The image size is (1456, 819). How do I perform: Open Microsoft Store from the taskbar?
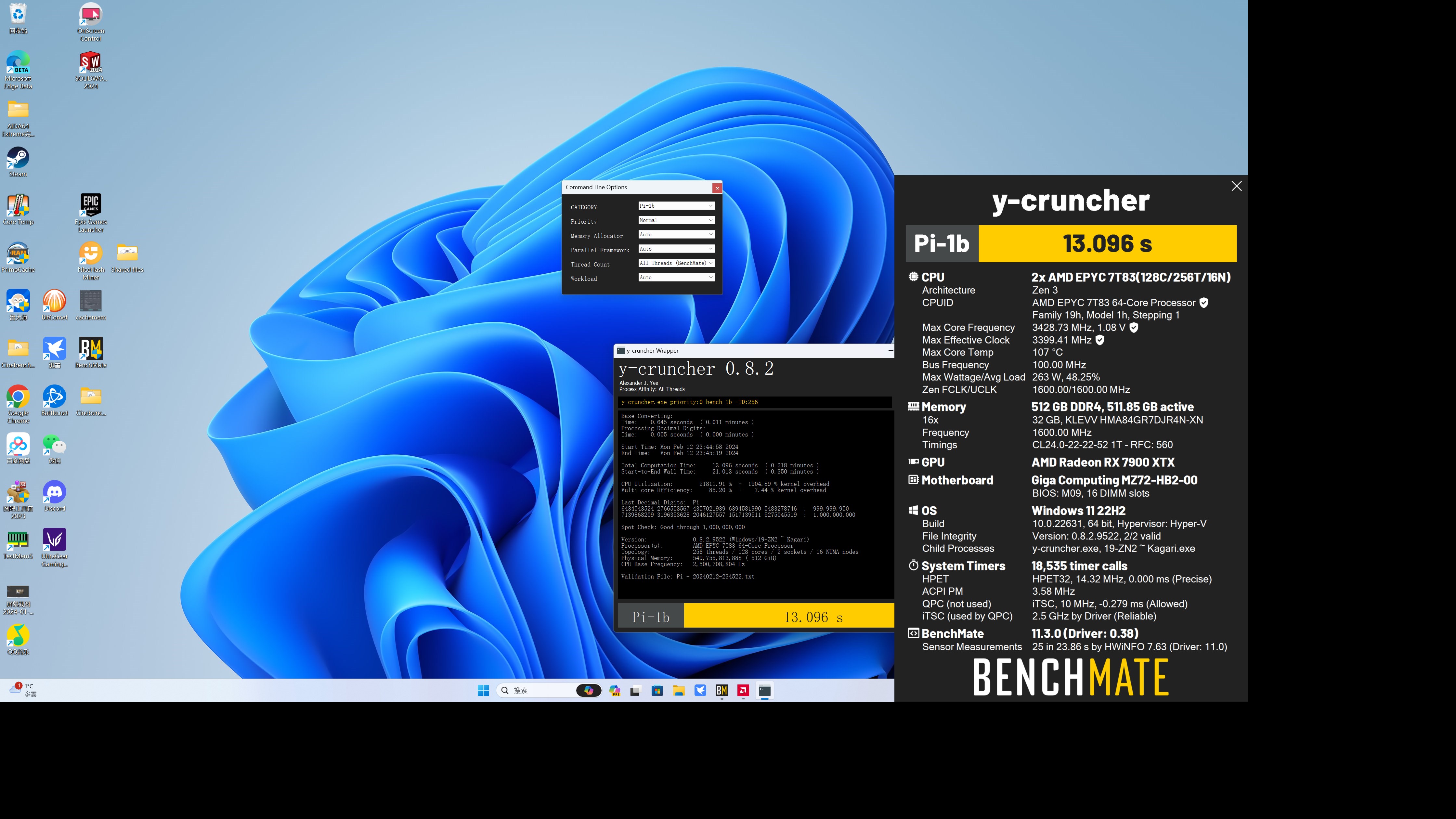click(657, 690)
